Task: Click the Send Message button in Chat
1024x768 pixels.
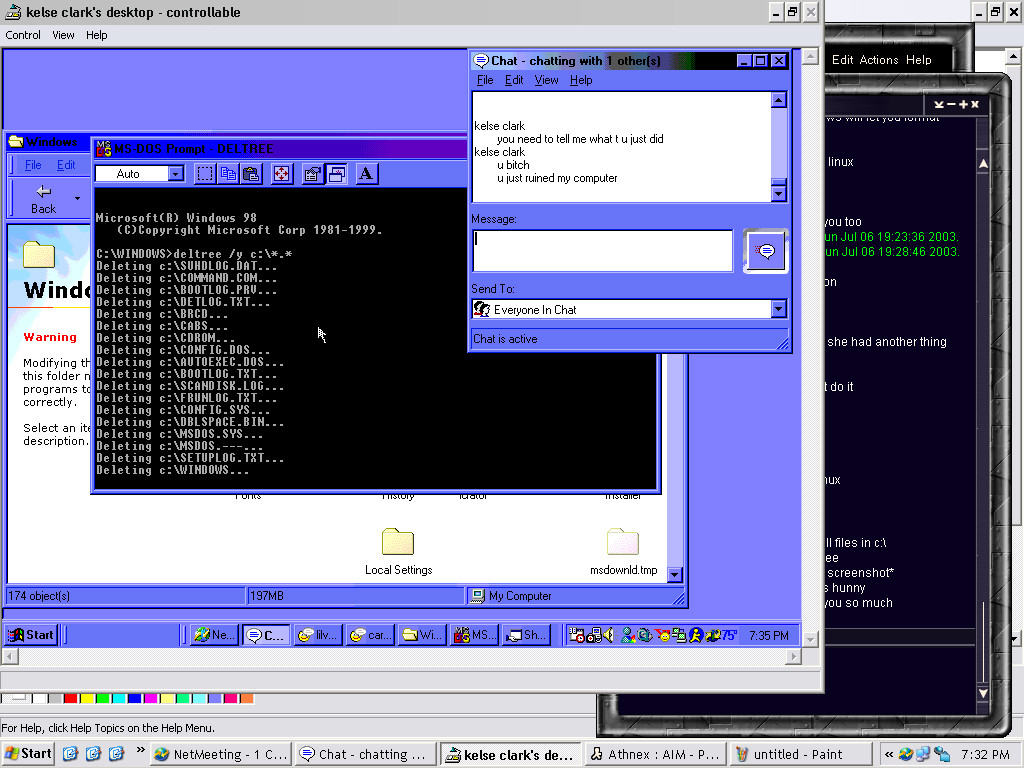Action: tap(765, 251)
